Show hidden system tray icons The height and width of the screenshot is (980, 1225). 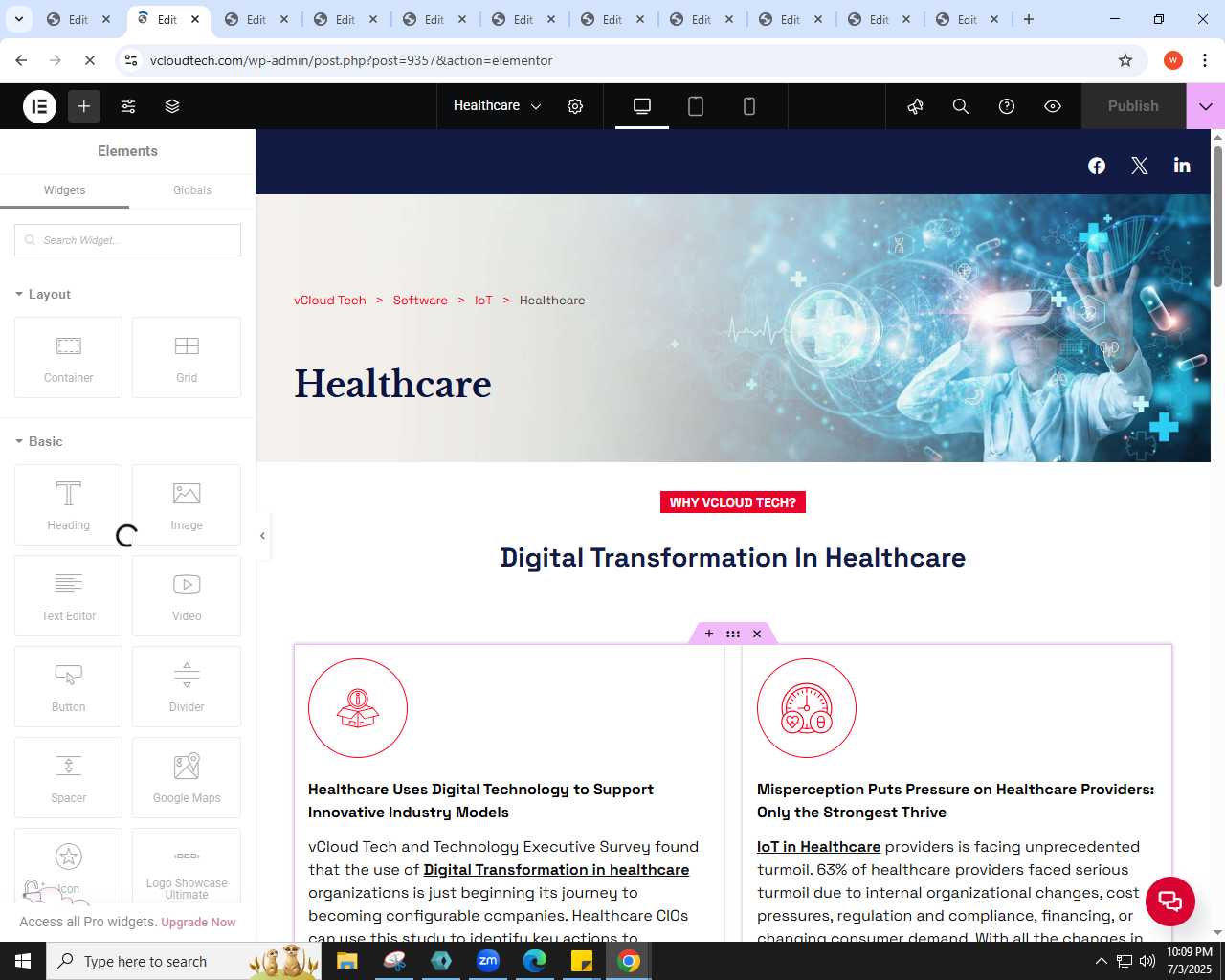1101,961
